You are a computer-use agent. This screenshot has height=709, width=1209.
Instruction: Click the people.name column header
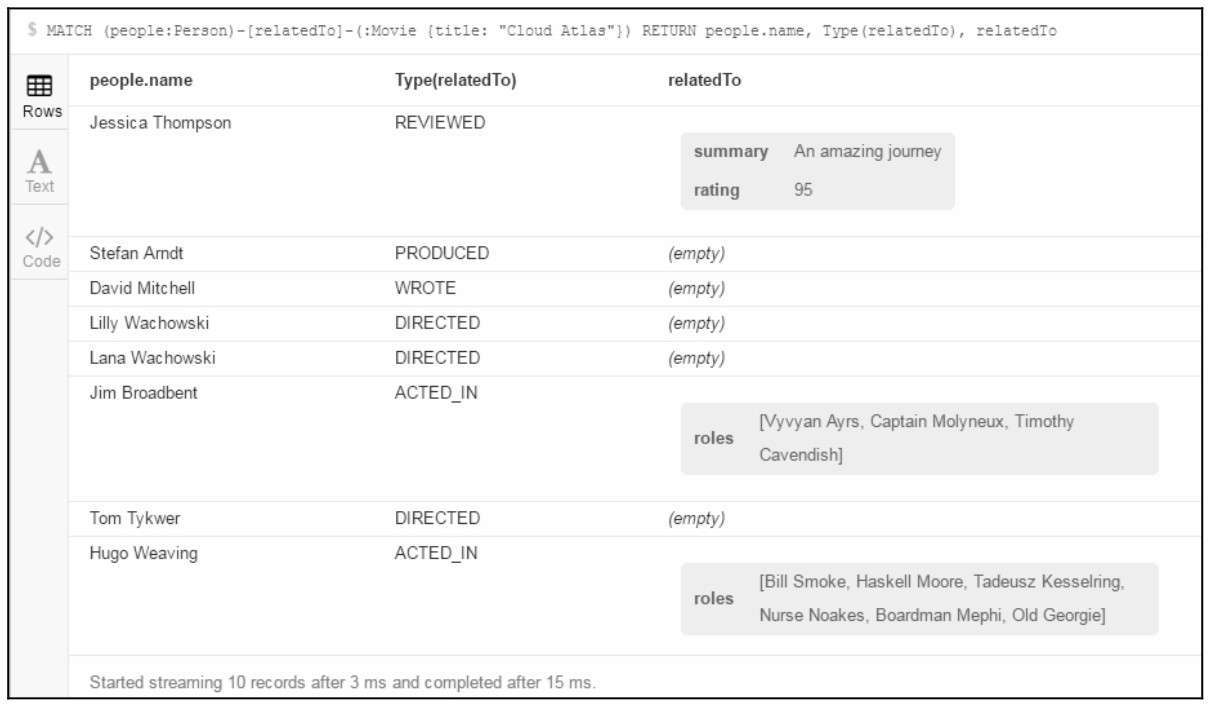click(x=141, y=81)
